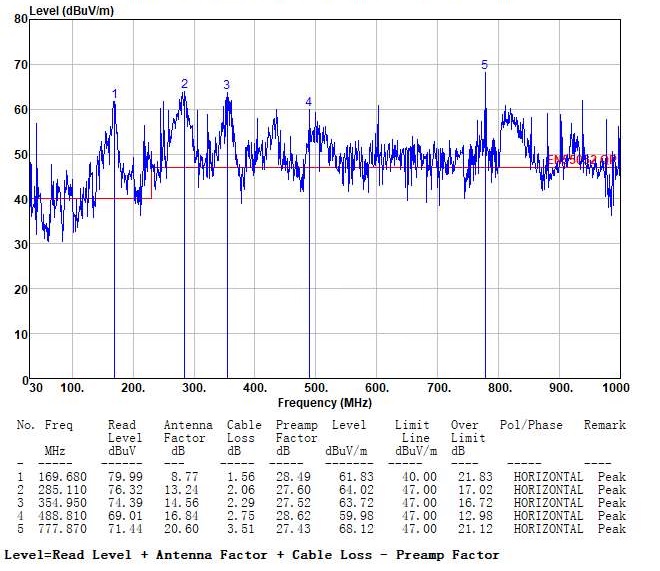Viewport: 660px width, 571px height.
Task: Click the preamp factor value 28.49
Action: pyautogui.click(x=293, y=477)
